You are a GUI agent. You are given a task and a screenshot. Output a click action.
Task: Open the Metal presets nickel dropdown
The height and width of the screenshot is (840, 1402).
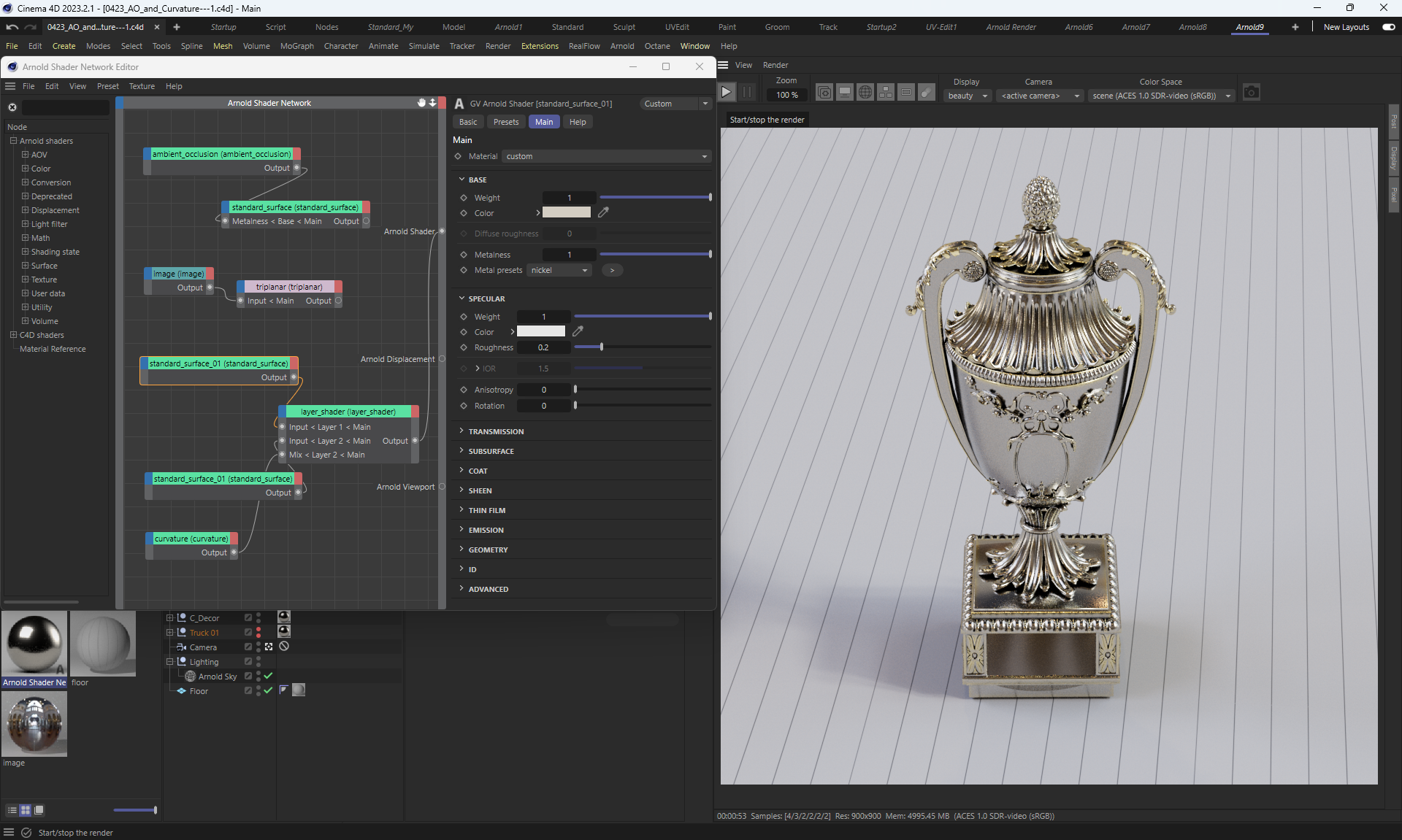[559, 270]
